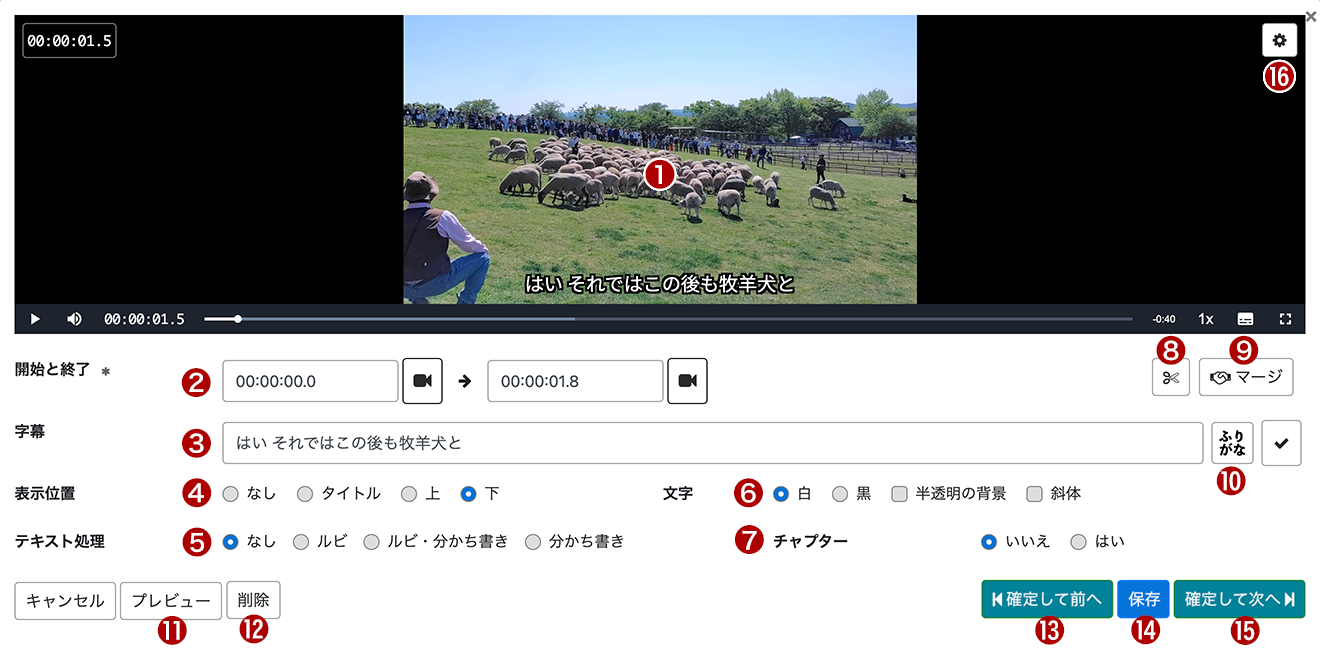
Task: Toggle captions display in the video player
Action: coord(1245,318)
